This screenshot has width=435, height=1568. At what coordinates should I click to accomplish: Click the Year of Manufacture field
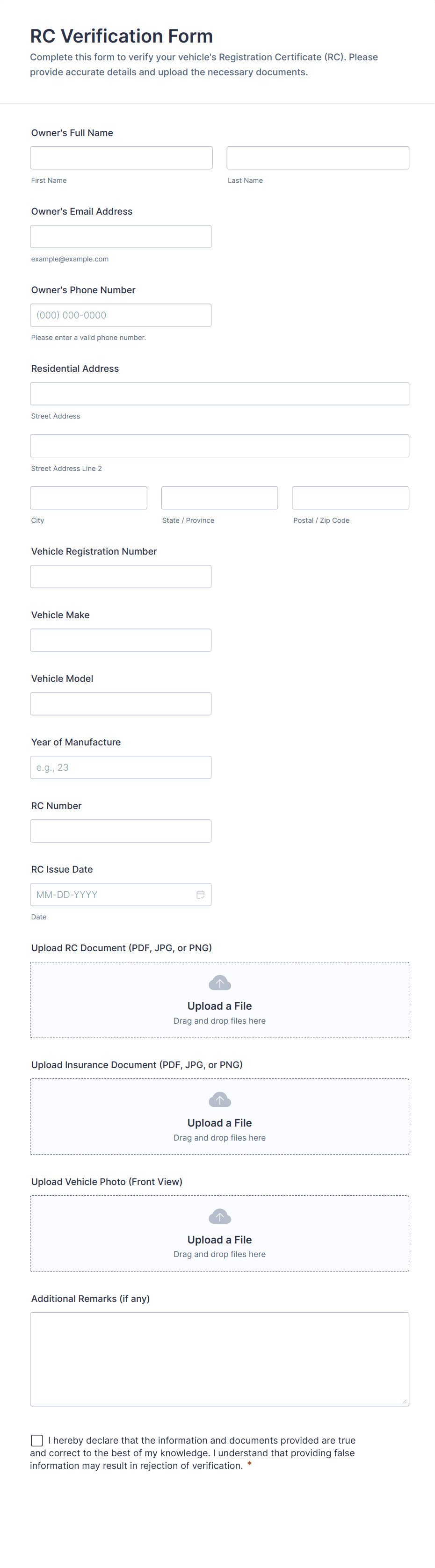point(121,767)
